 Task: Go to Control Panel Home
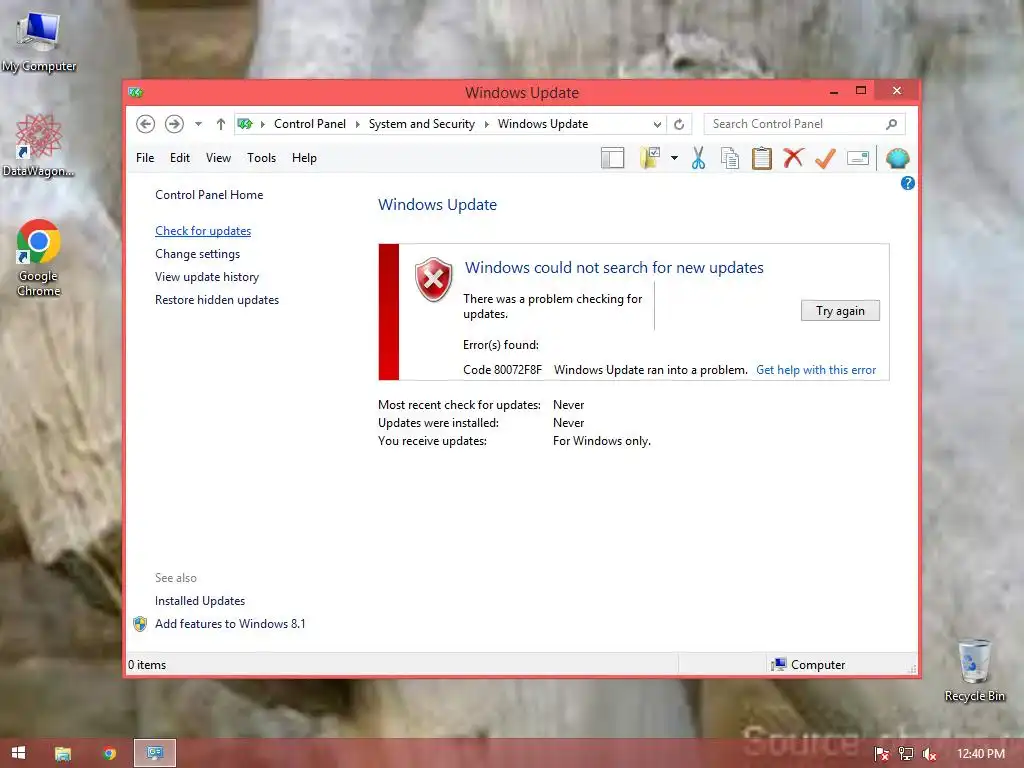[209, 195]
